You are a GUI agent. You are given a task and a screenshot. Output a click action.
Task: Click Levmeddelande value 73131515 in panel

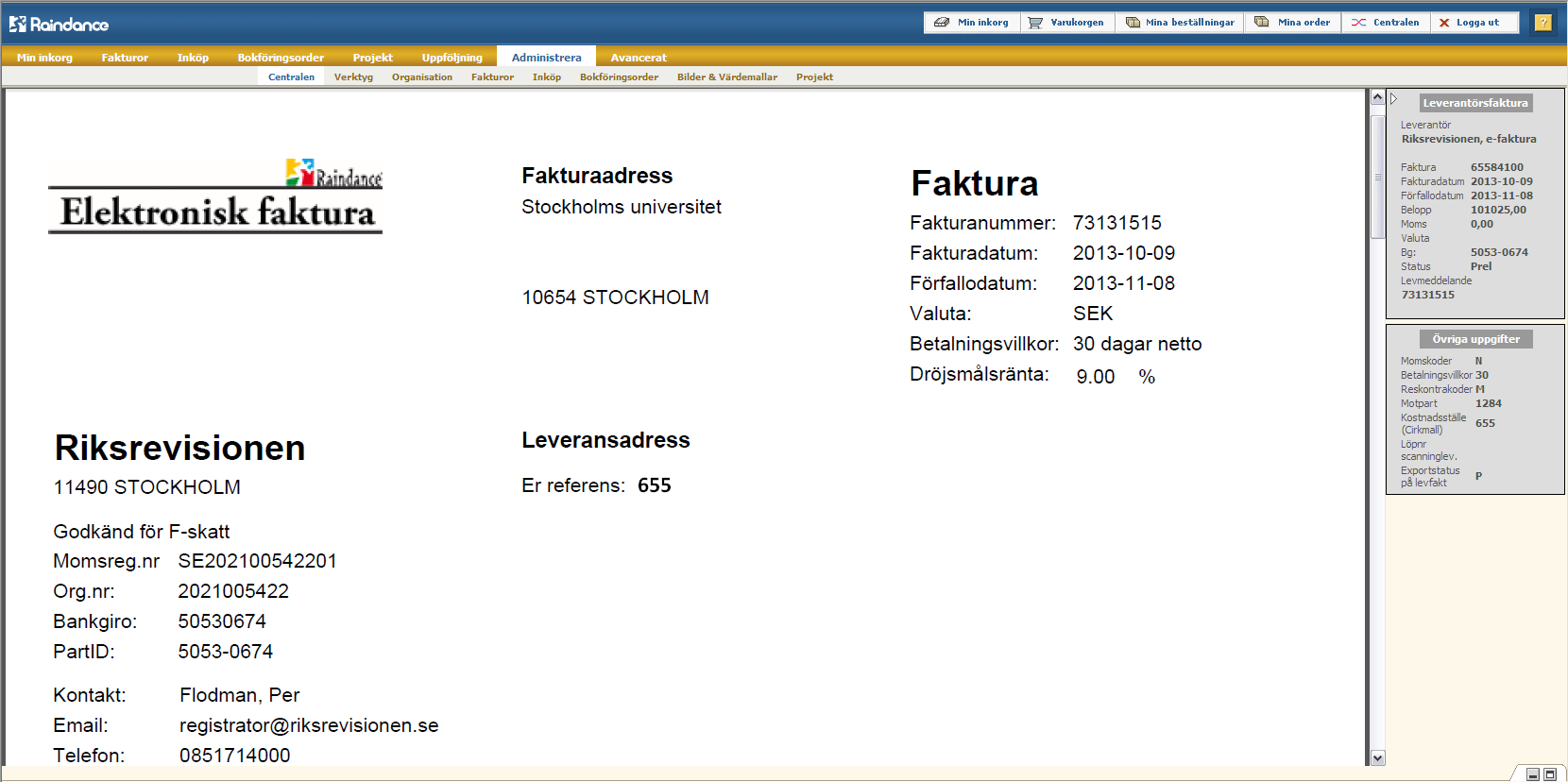[1427, 295]
